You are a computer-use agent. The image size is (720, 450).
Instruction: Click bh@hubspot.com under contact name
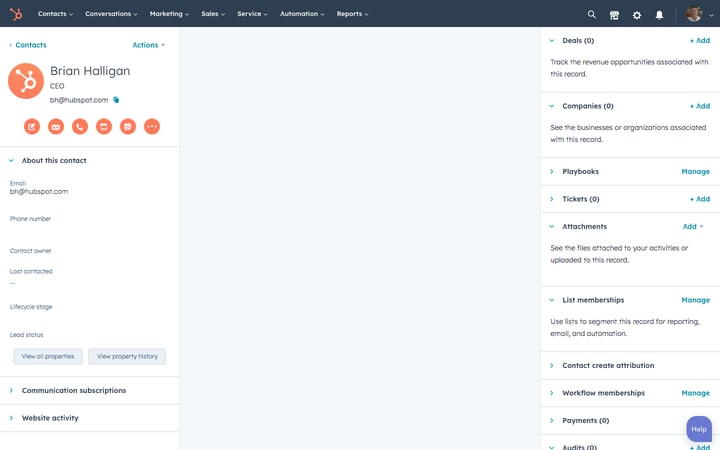click(x=79, y=100)
